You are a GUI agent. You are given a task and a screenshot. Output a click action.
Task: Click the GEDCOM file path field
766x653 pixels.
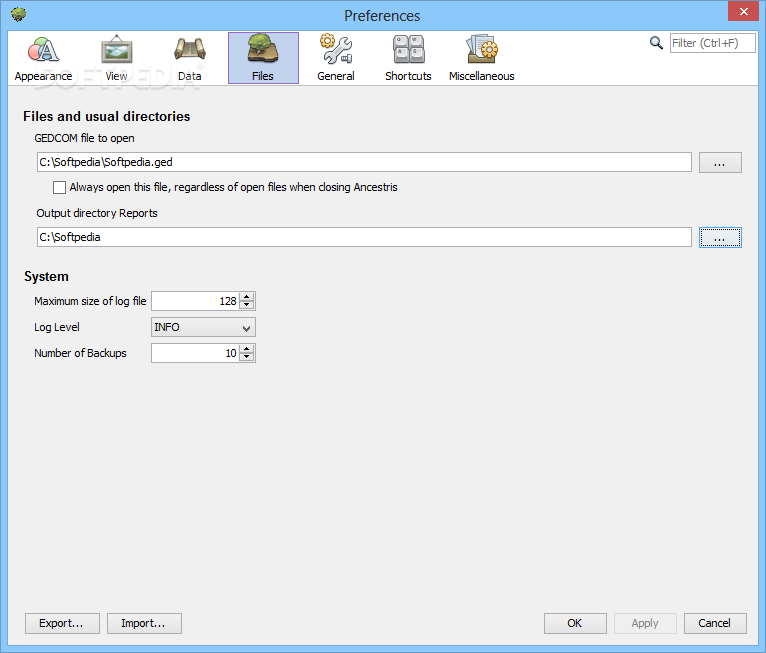coord(364,162)
